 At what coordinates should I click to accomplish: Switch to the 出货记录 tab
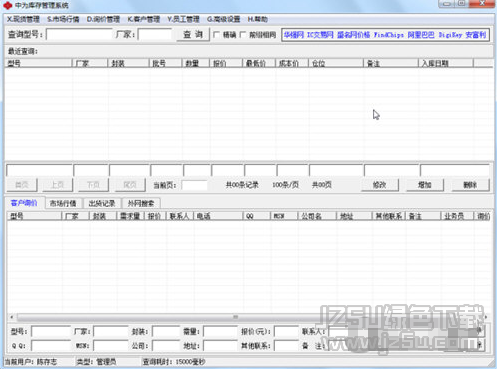(x=102, y=203)
